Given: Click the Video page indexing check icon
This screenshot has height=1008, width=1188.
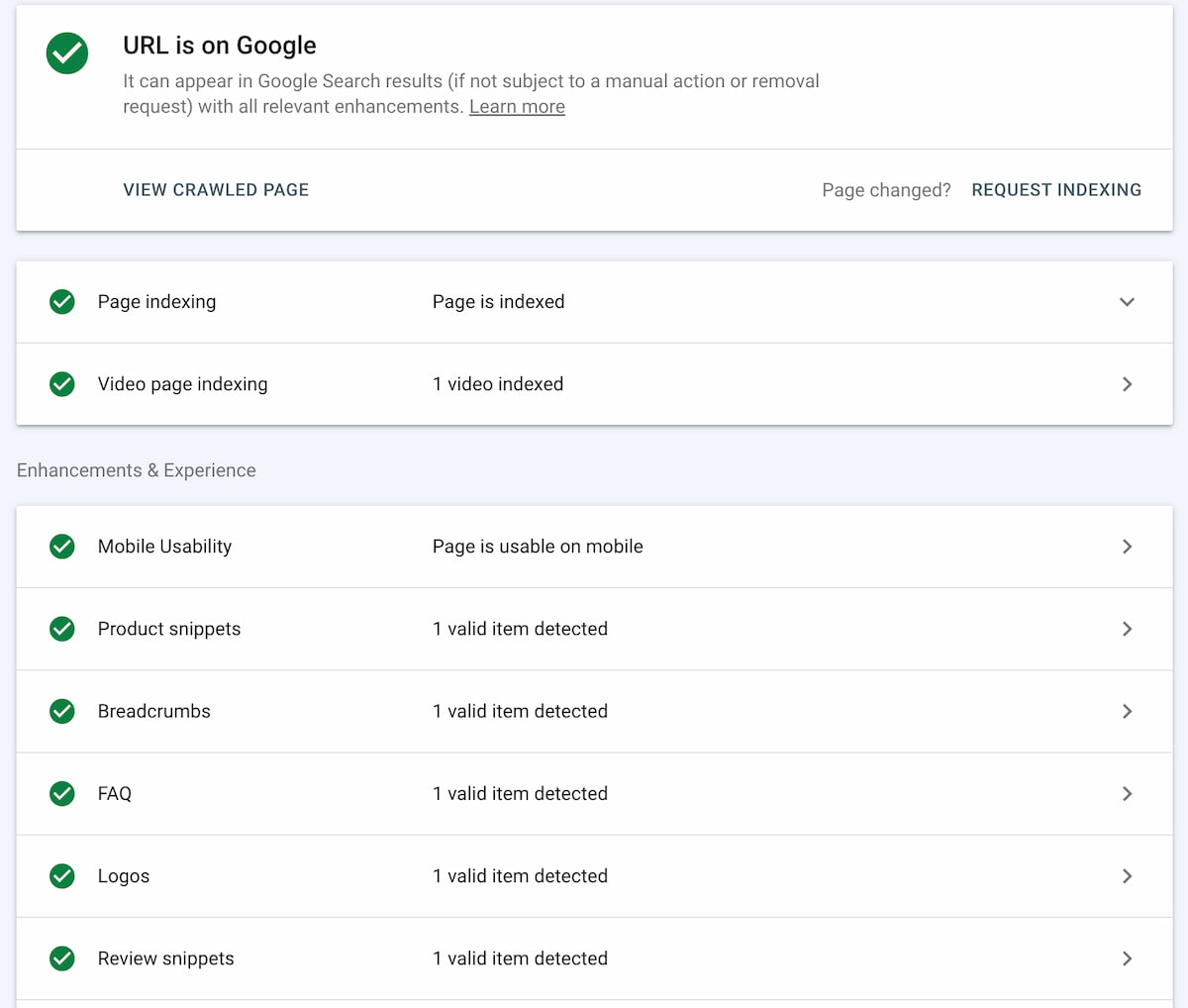Looking at the screenshot, I should coord(61,384).
